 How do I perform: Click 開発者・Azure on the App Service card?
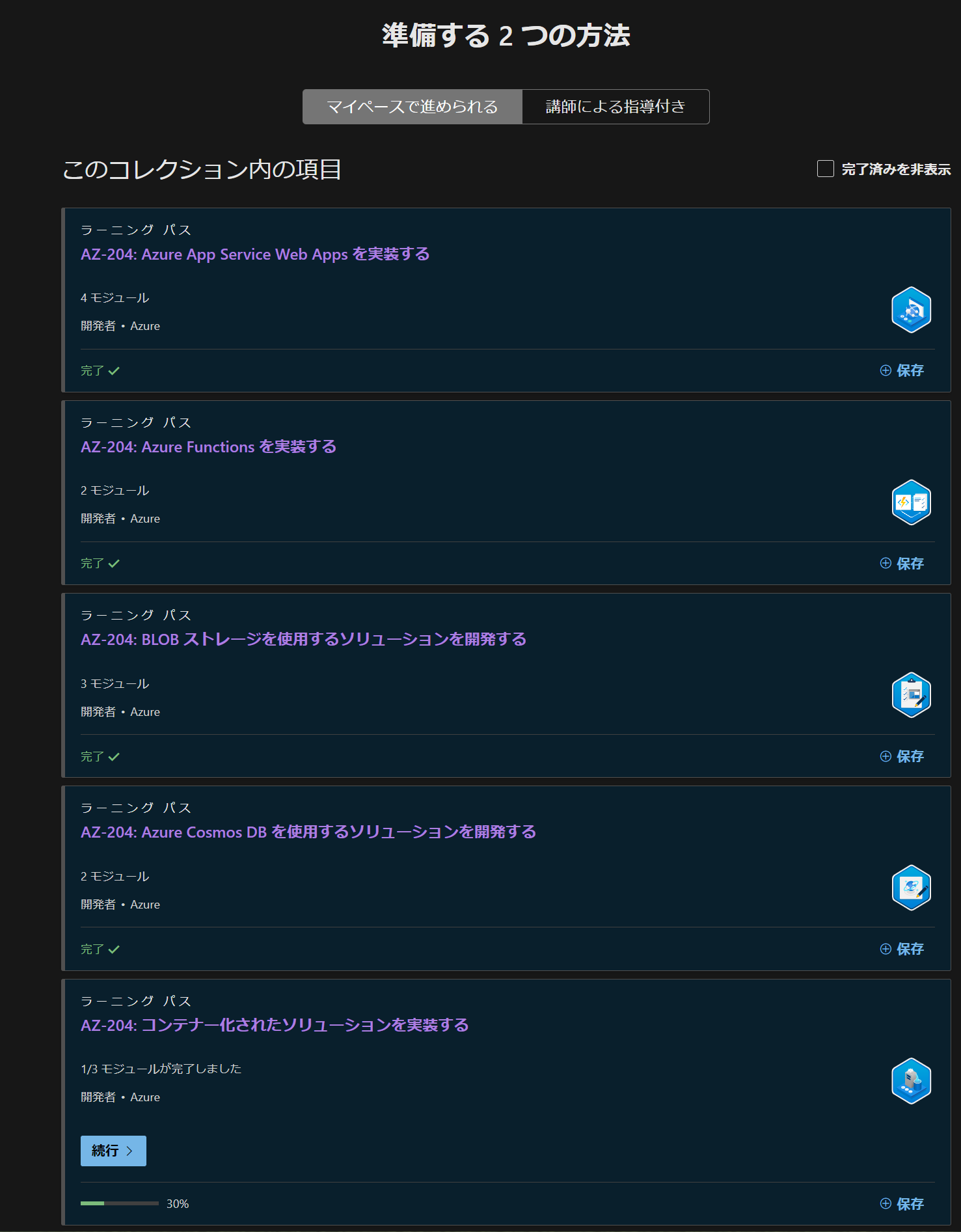point(120,326)
